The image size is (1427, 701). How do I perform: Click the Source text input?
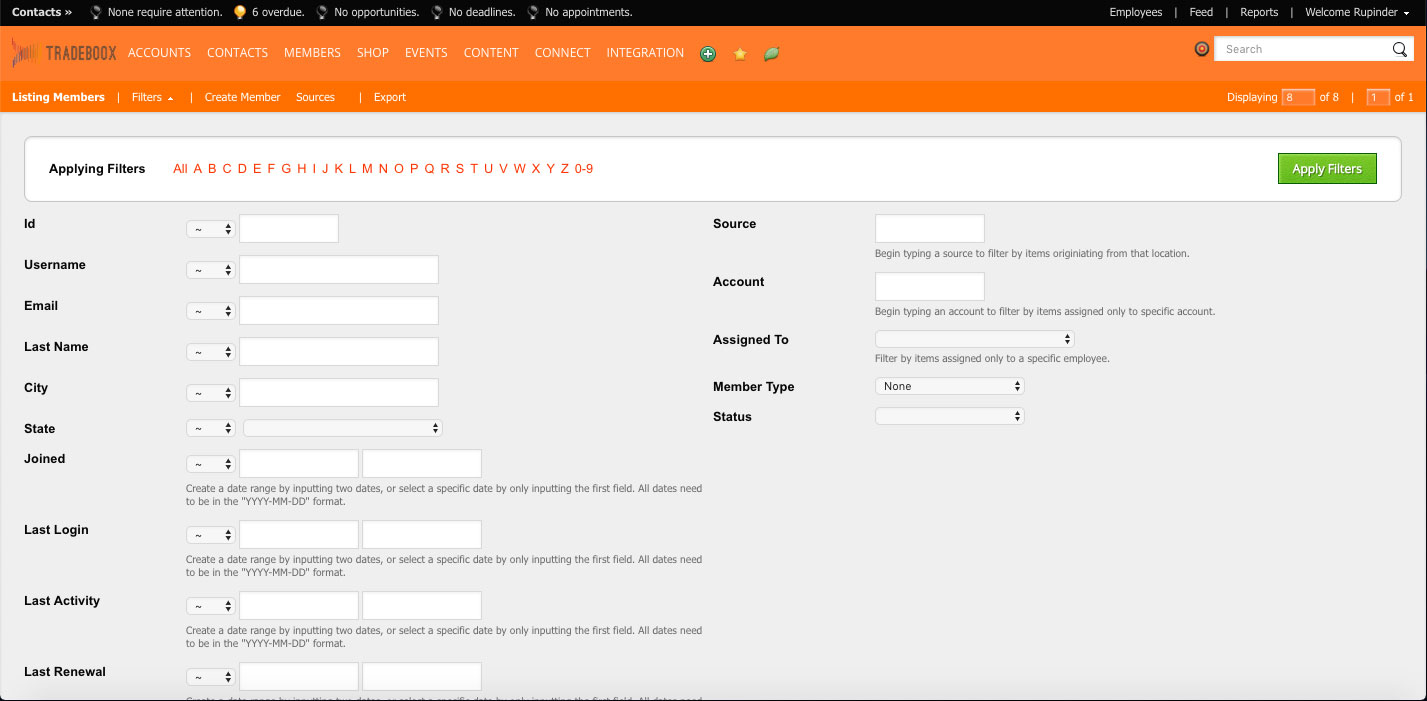click(930, 228)
